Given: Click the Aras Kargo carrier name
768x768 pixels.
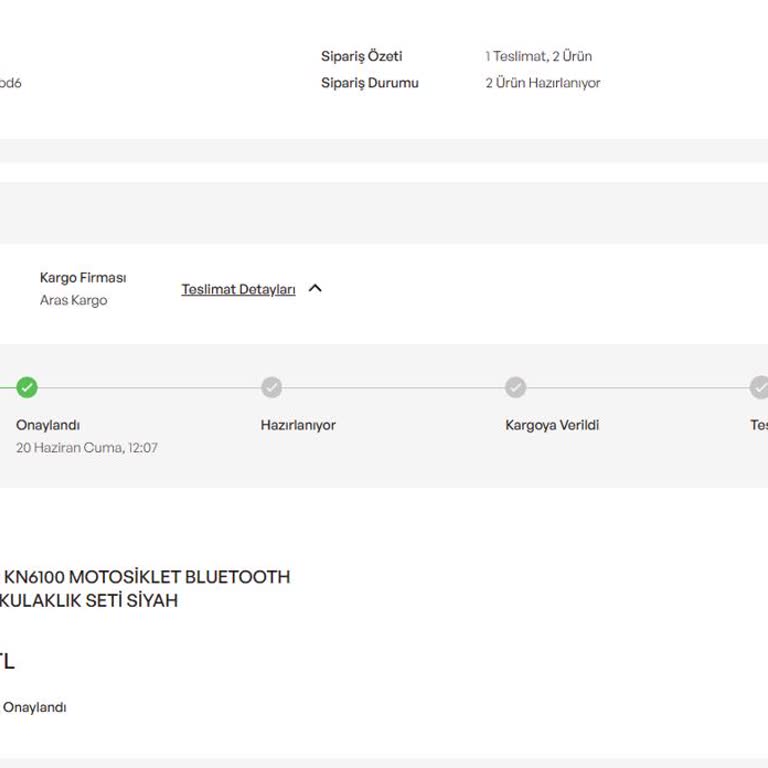Looking at the screenshot, I should tap(73, 300).
